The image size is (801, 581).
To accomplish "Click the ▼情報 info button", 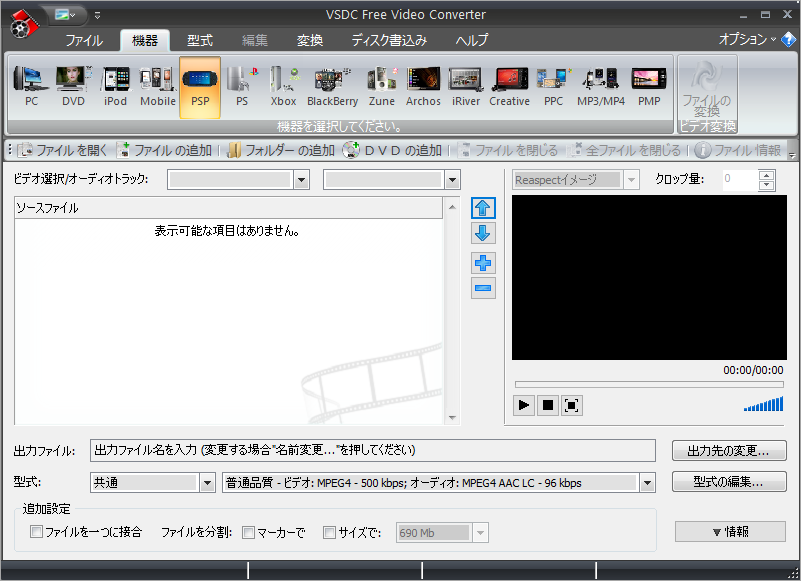I will pos(731,531).
